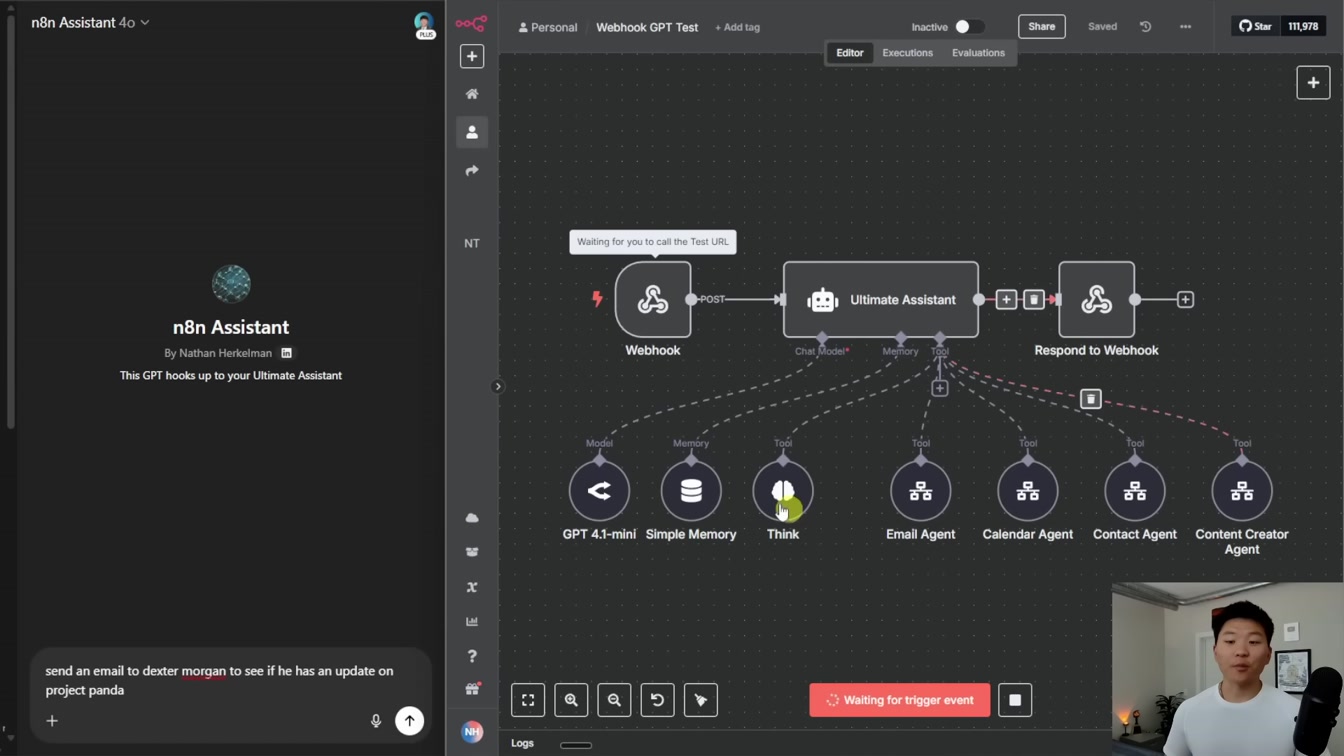
Task: Open the NH user avatar
Action: point(472,732)
